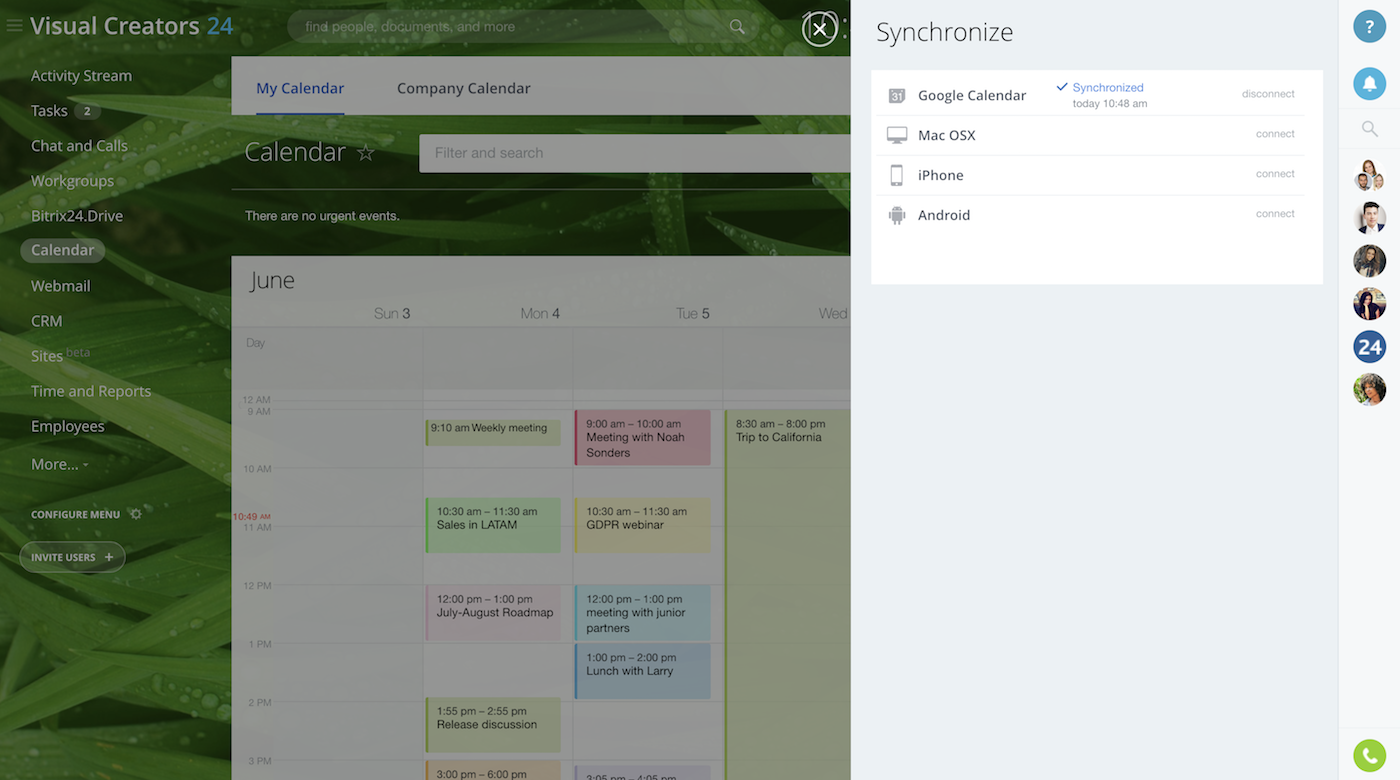Viewport: 1400px width, 780px height.
Task: Select the My Calendar tab
Action: [x=299, y=88]
